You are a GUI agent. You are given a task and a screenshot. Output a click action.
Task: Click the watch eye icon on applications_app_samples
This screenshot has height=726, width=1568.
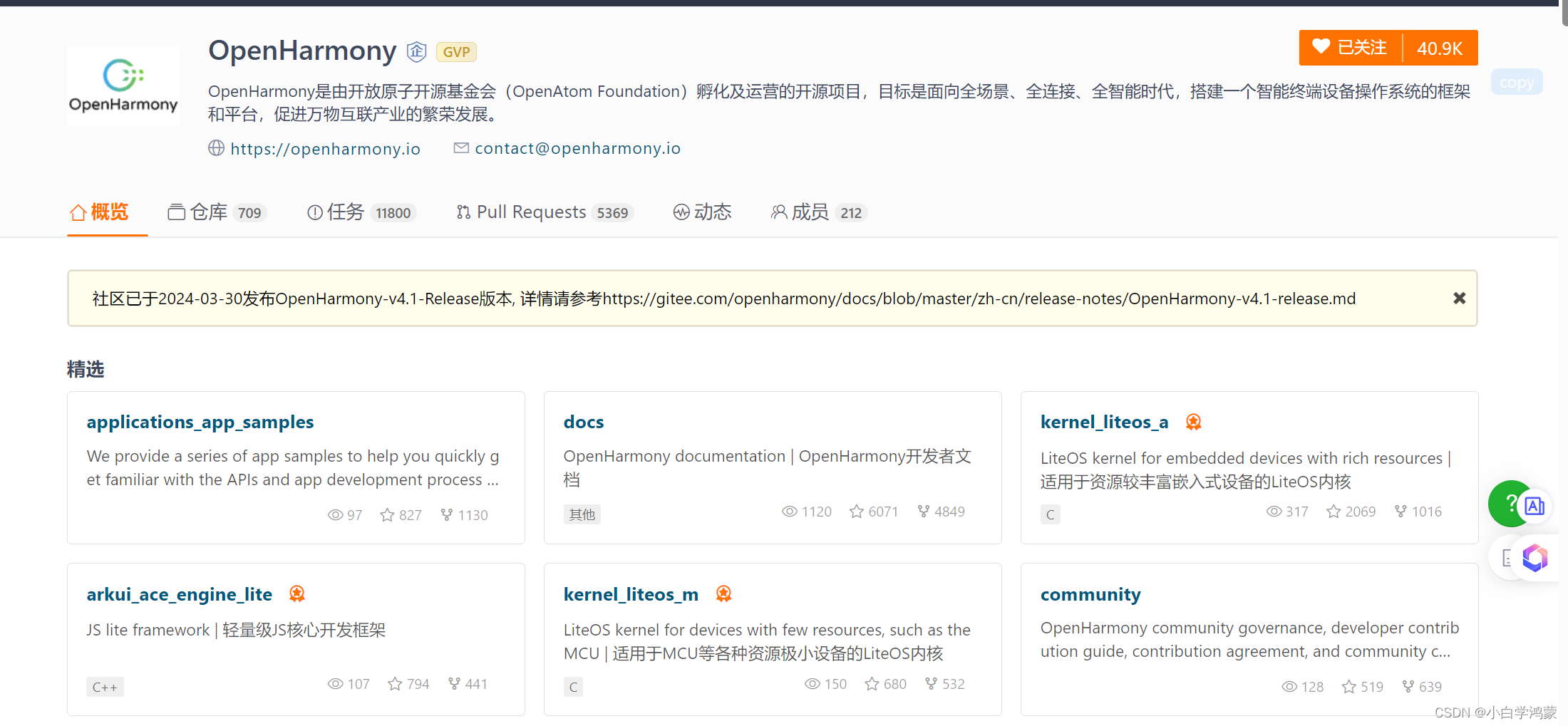tap(335, 515)
